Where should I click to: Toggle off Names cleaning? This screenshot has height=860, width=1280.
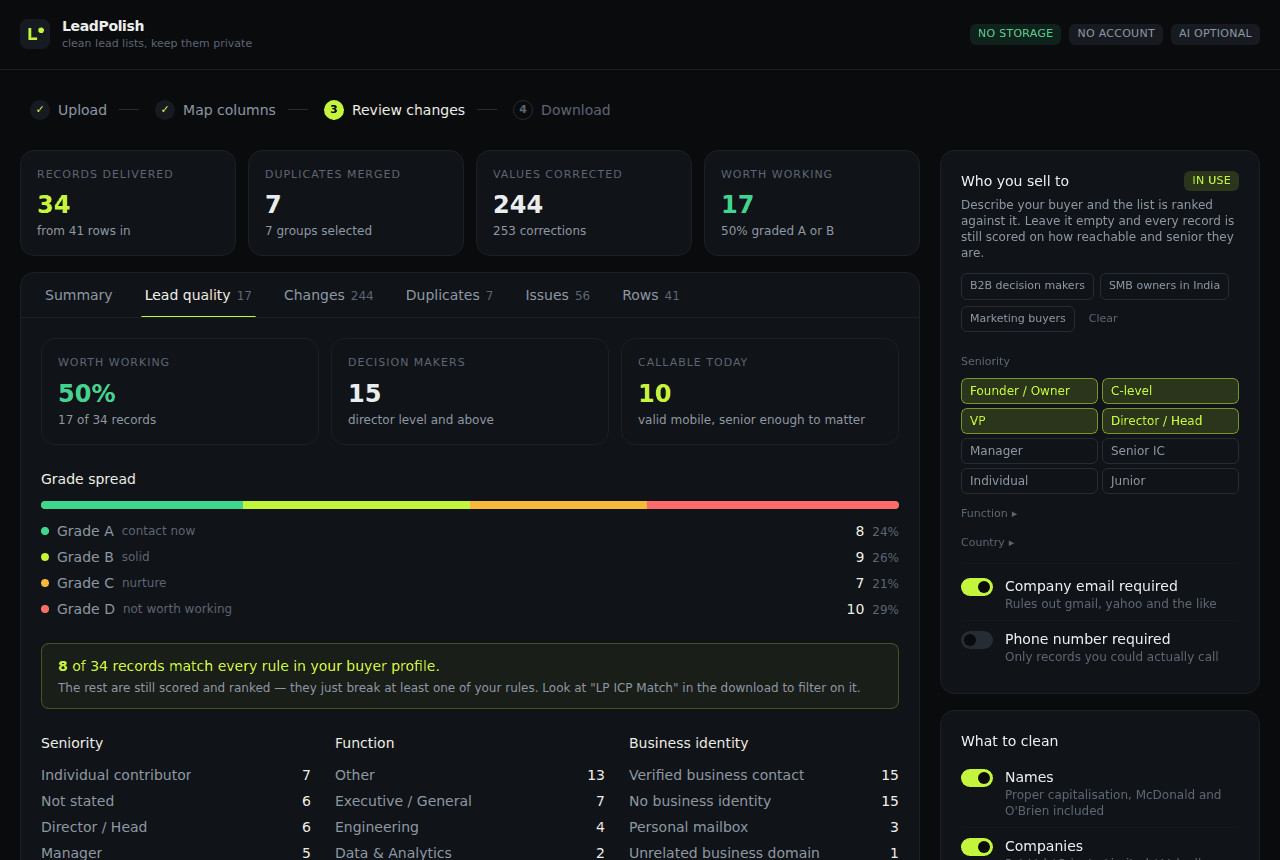977,778
